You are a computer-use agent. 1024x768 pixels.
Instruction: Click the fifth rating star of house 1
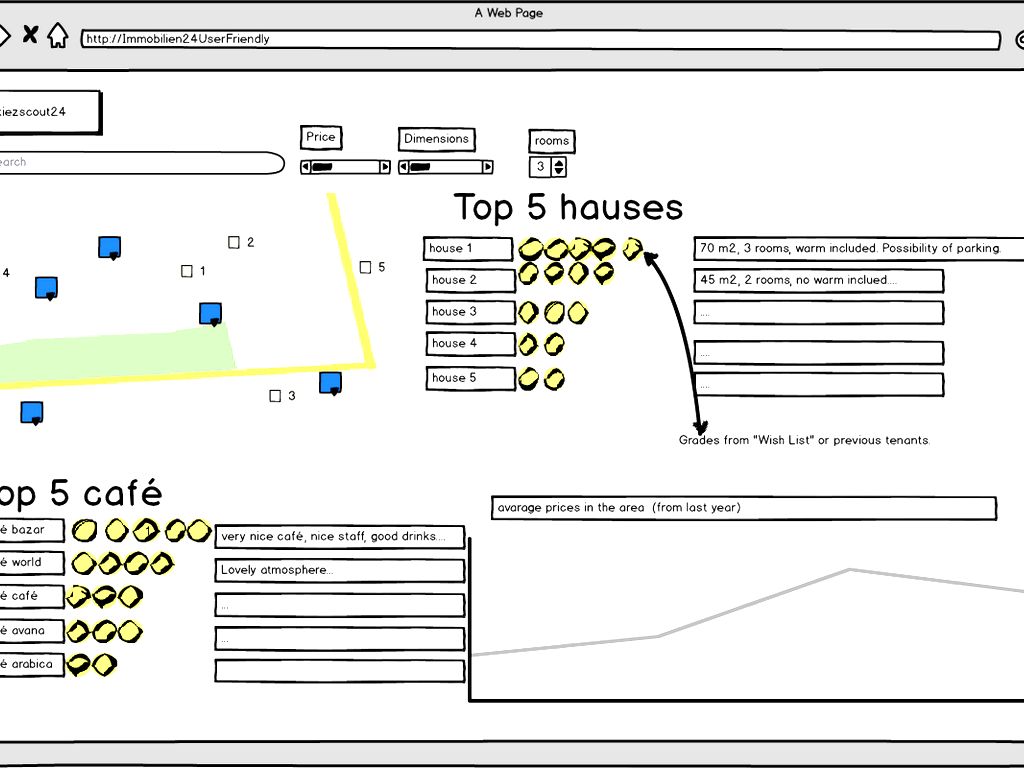pos(632,249)
